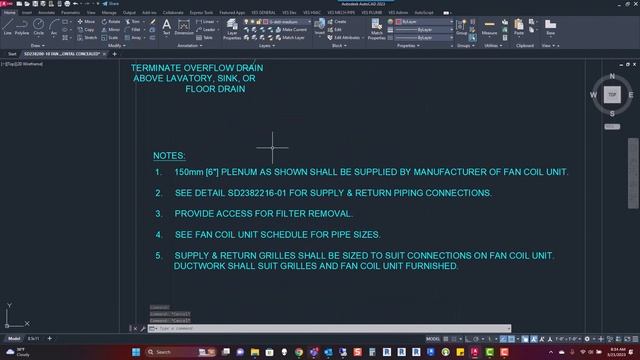Open the ByLayer object color dropdown
Viewport: 640px width, 360px height.
point(424,21)
